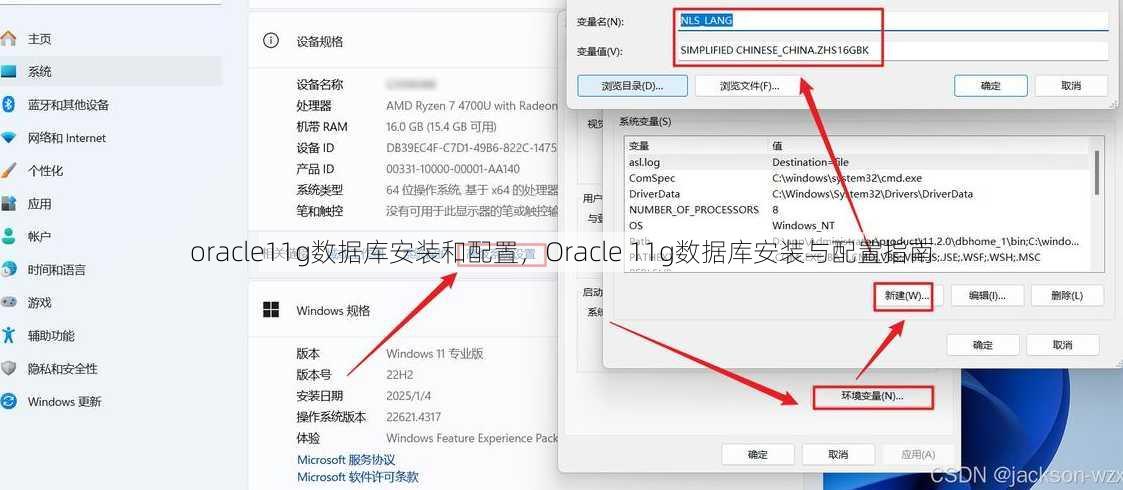Open Microsoft 软件许可条款 link
This screenshot has width=1123, height=490.
pyautogui.click(x=357, y=476)
